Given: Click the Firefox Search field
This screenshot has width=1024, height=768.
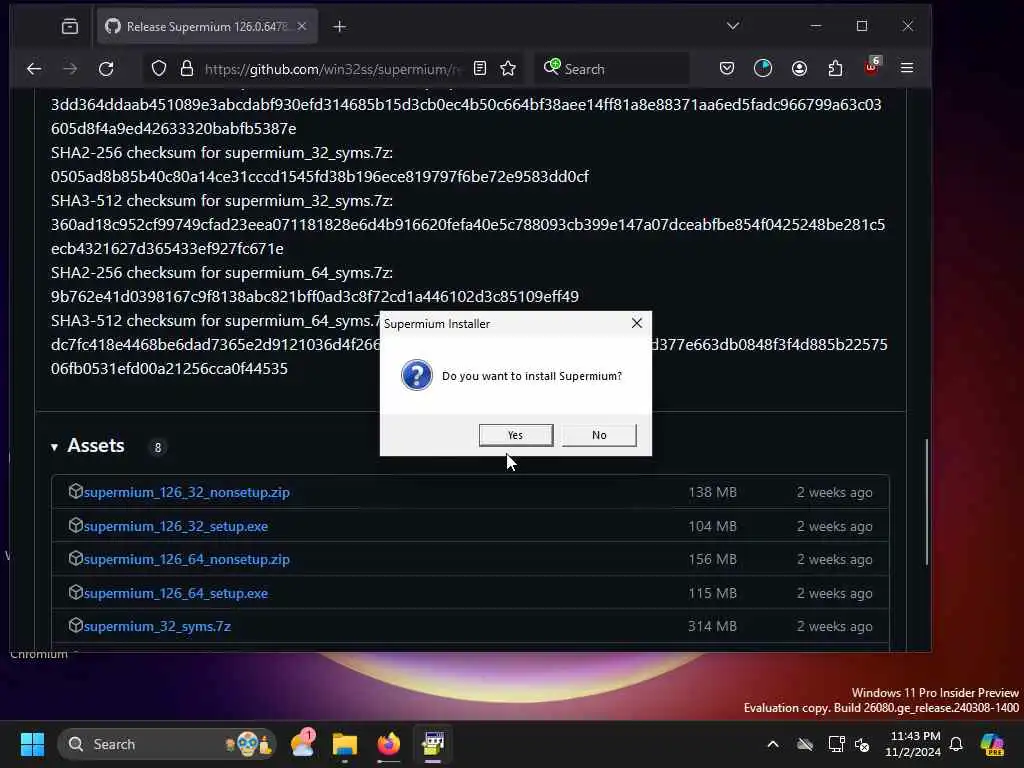Looking at the screenshot, I should click(x=612, y=69).
